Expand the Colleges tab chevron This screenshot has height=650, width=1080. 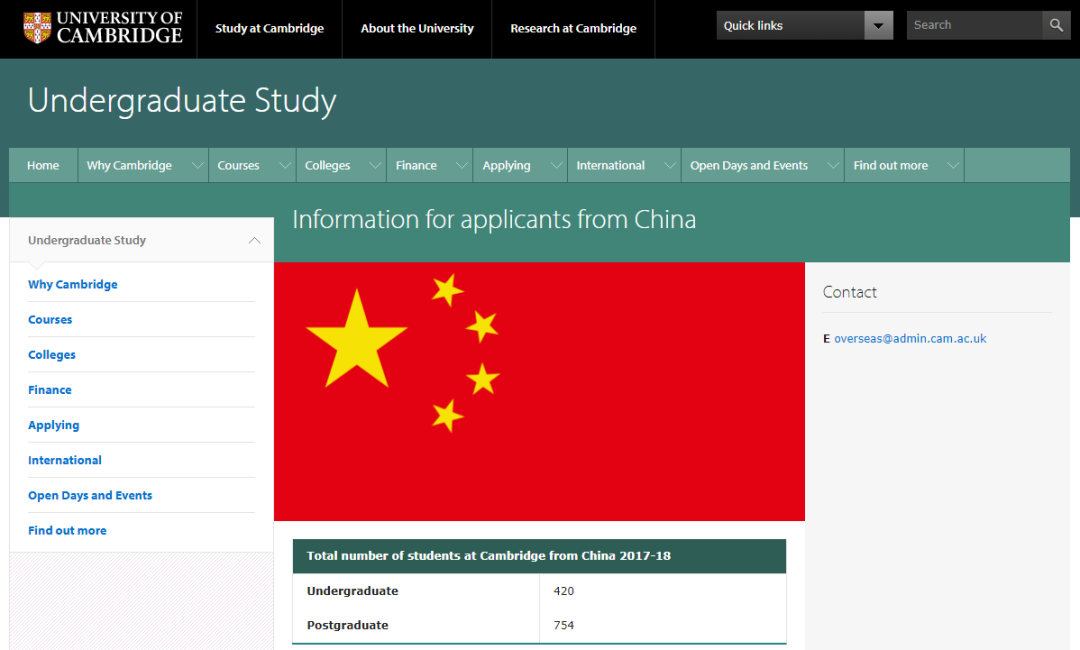tap(375, 165)
